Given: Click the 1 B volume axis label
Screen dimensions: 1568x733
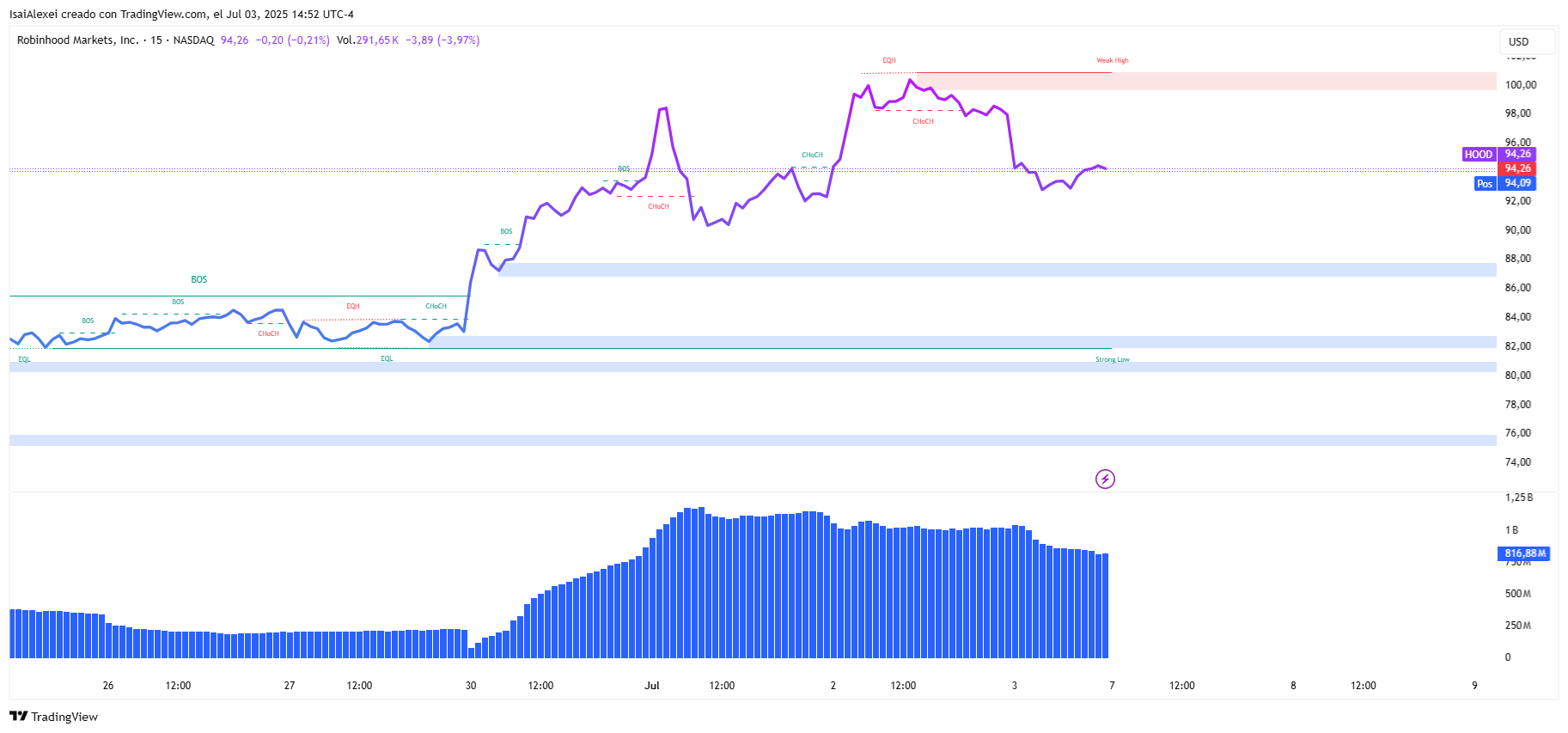Looking at the screenshot, I should coord(1512,530).
